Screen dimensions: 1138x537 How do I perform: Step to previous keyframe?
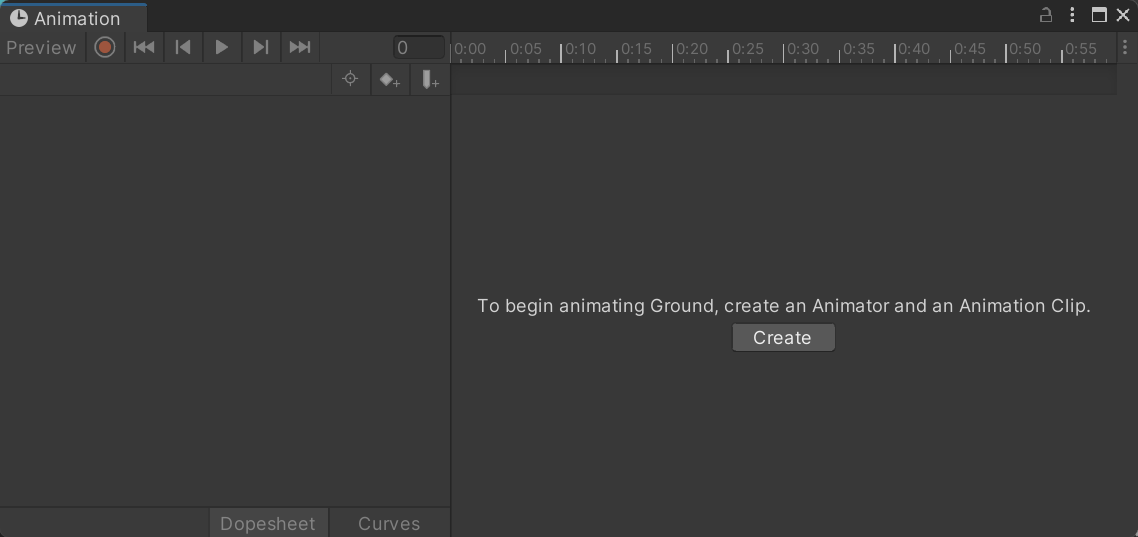pos(183,47)
